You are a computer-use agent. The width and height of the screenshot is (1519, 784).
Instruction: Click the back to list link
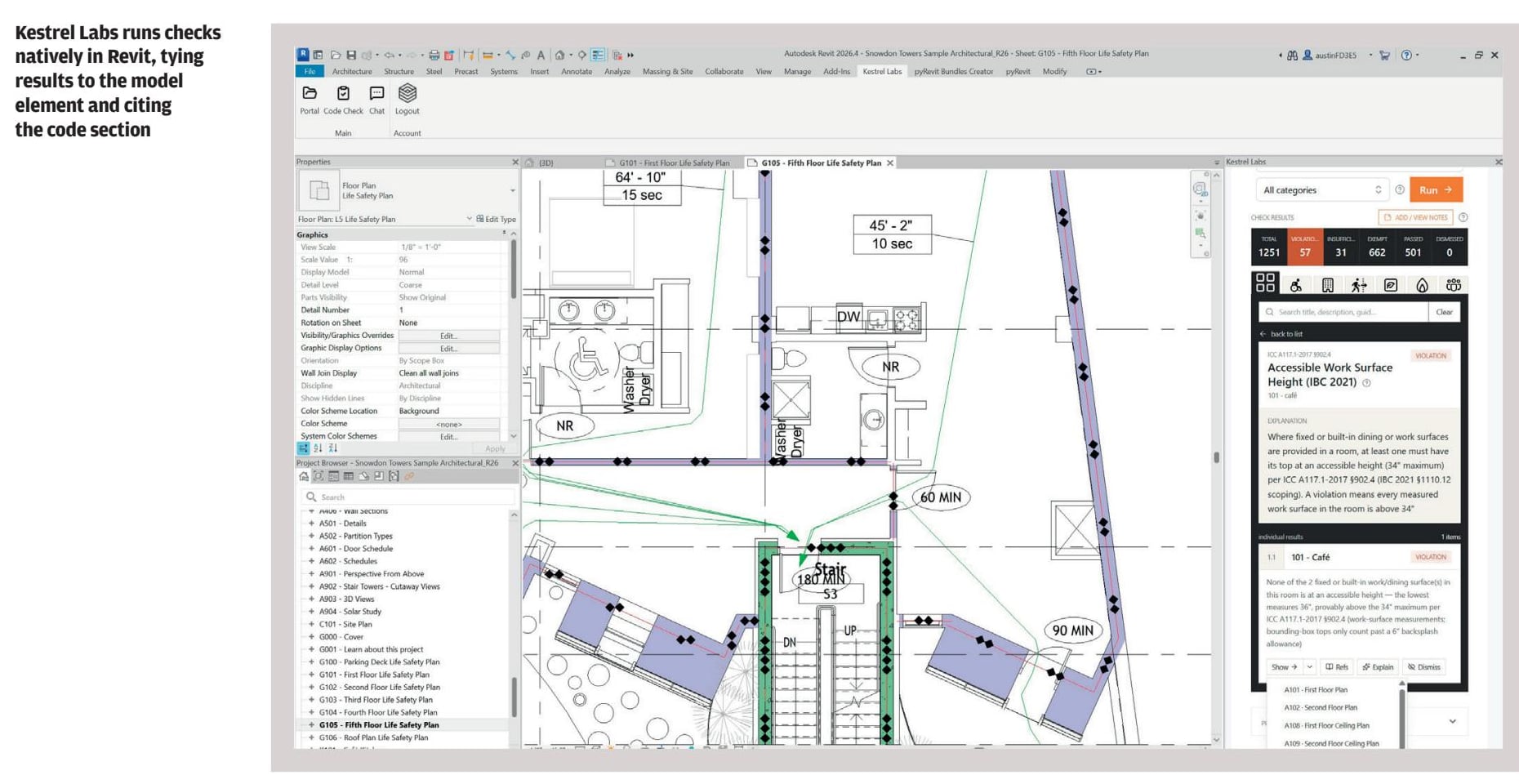pos(1281,334)
